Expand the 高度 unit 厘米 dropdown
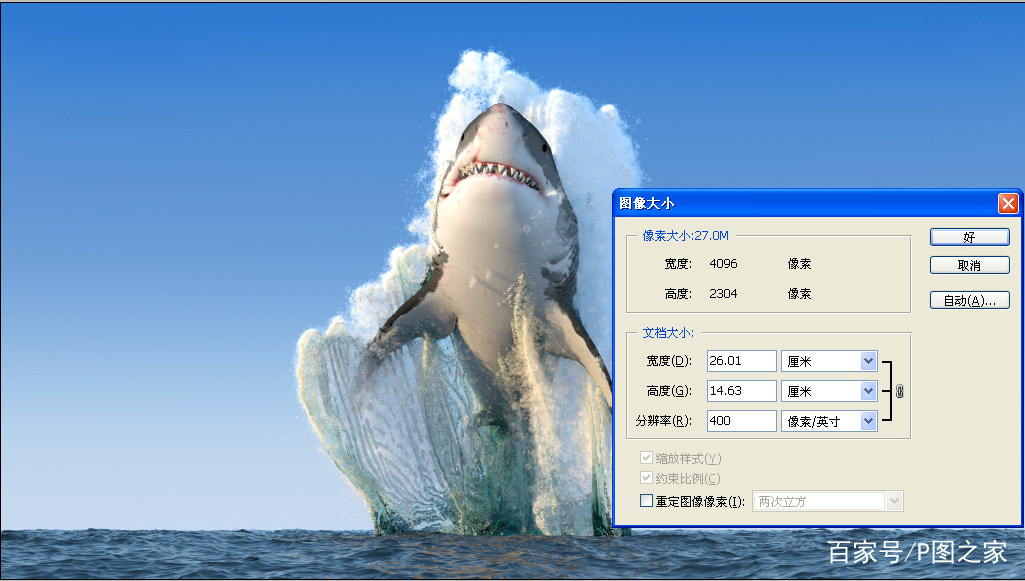Viewport: 1025px width, 581px height. (x=868, y=391)
